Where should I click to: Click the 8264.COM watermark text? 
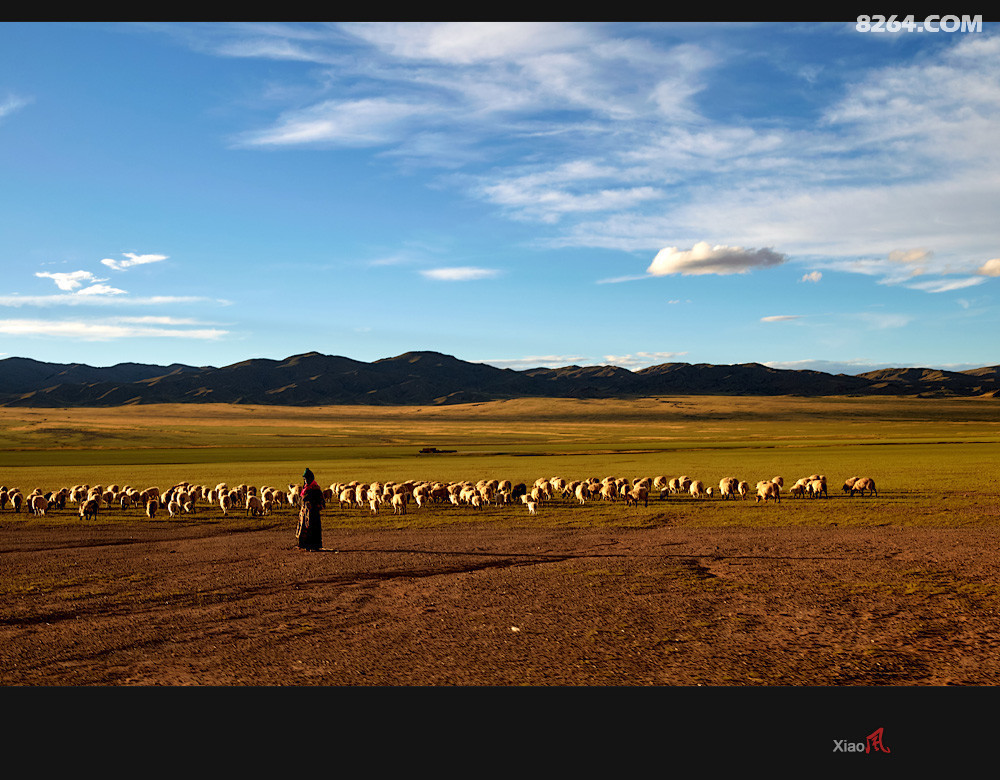click(x=918, y=23)
